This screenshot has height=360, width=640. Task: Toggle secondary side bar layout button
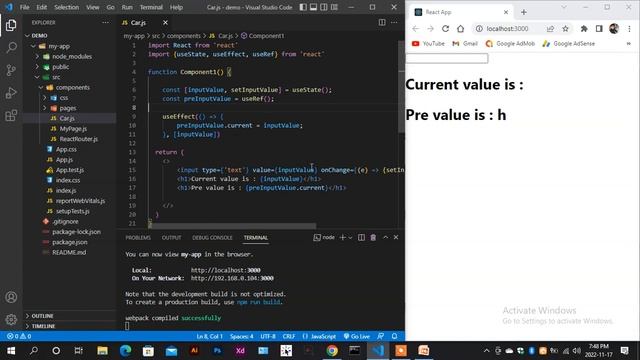point(324,7)
